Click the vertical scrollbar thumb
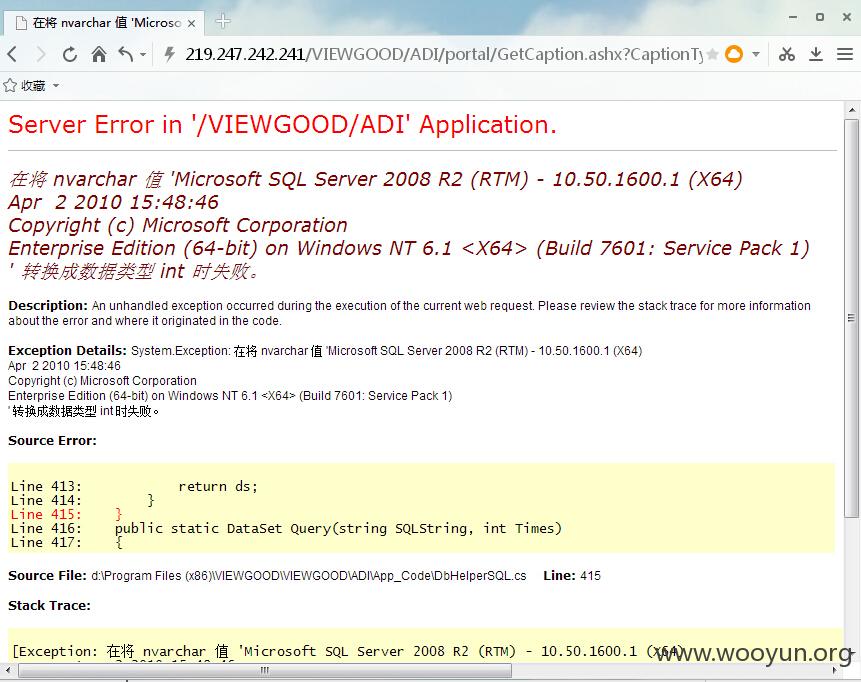Viewport: 861px width, 682px height. [852, 317]
